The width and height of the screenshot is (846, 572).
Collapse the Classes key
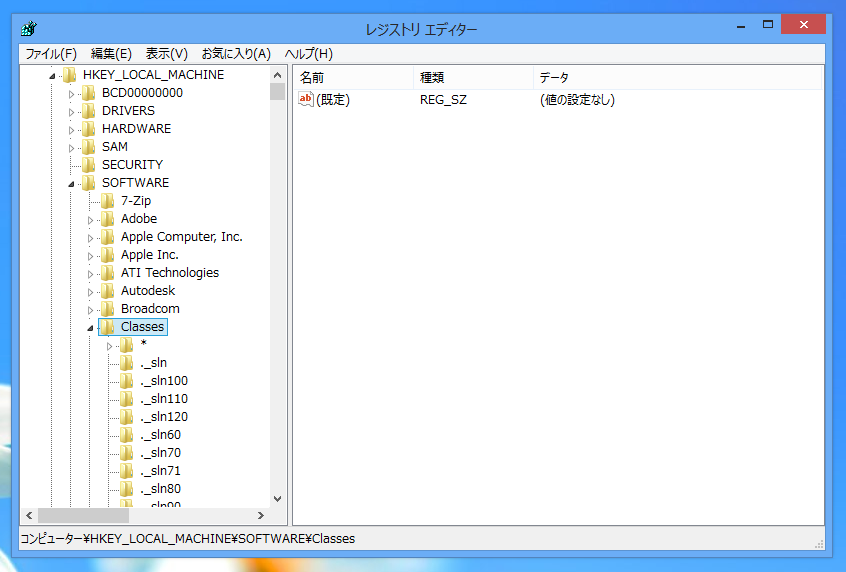pos(90,328)
